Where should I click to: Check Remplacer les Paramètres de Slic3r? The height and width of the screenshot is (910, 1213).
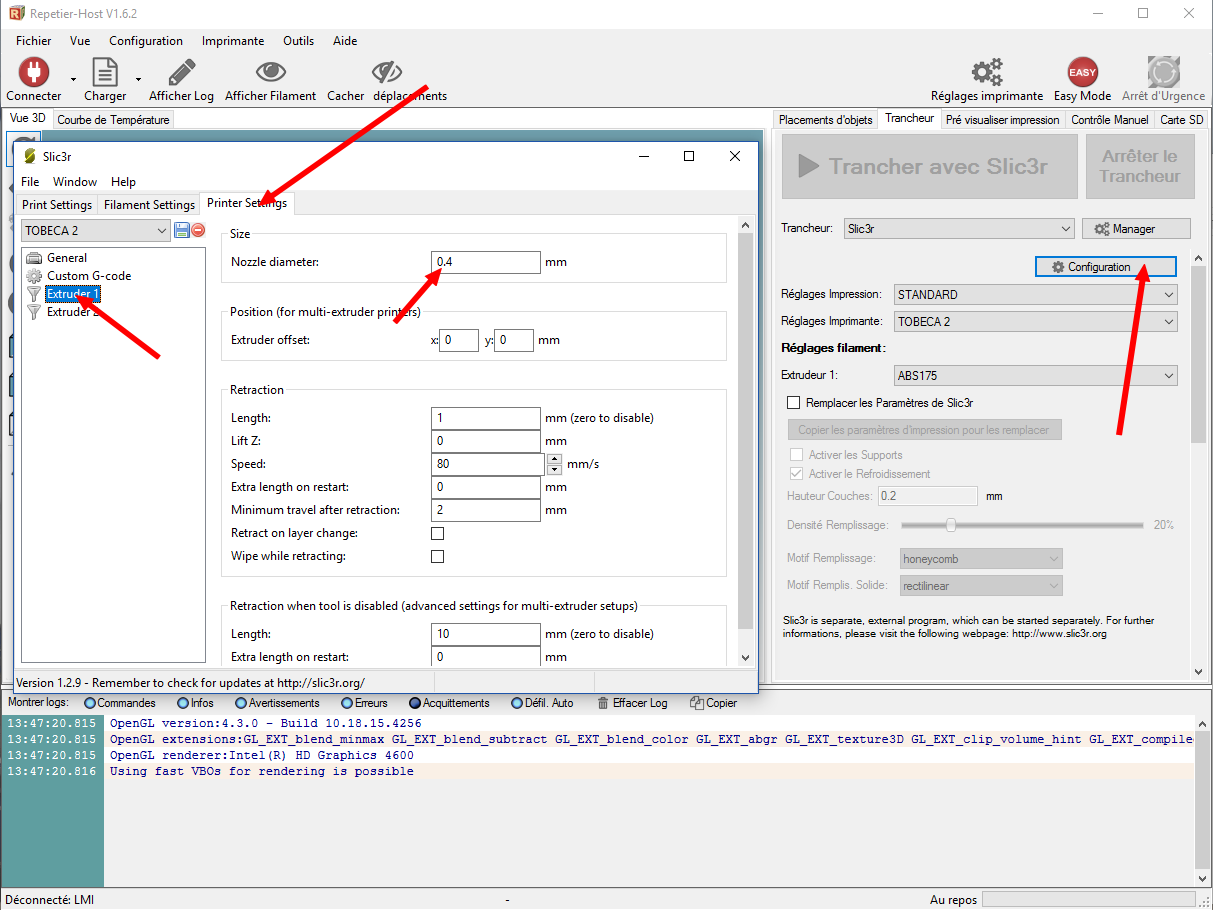coord(794,403)
